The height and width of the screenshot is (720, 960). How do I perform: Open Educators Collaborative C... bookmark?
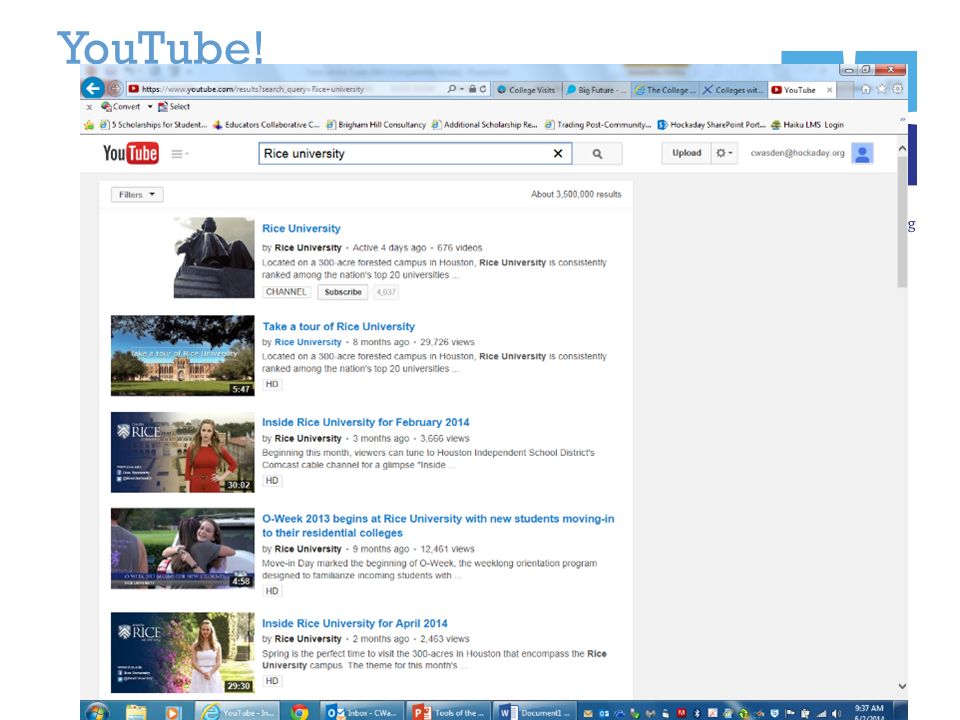click(x=266, y=124)
